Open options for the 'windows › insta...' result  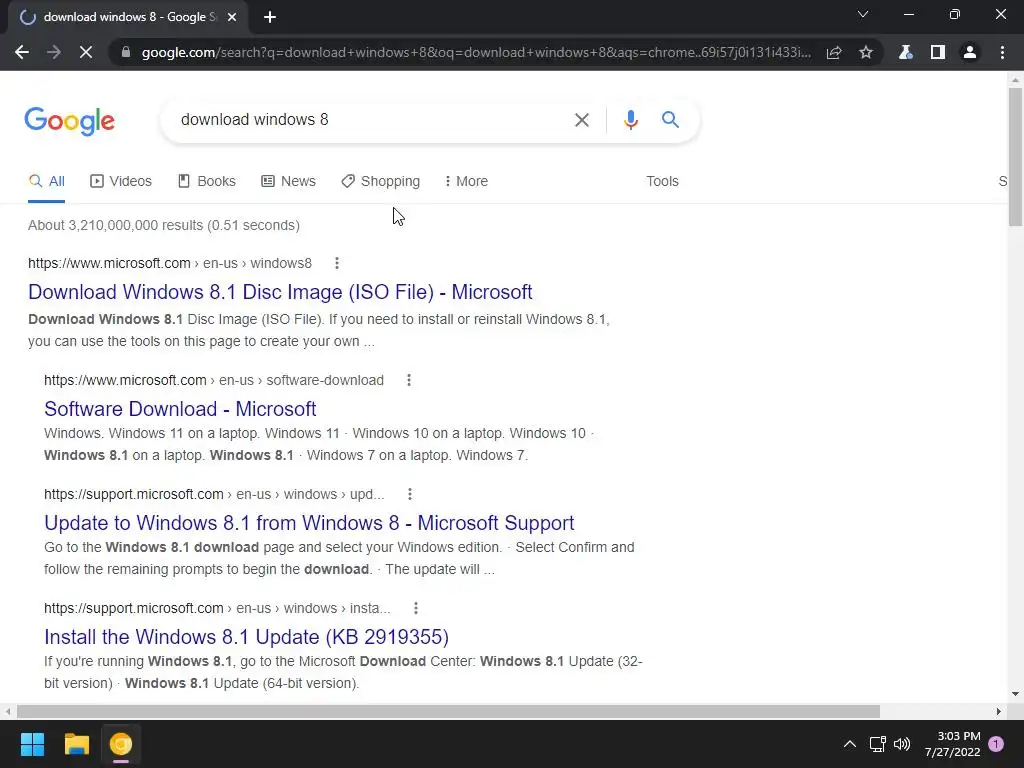[x=415, y=609]
